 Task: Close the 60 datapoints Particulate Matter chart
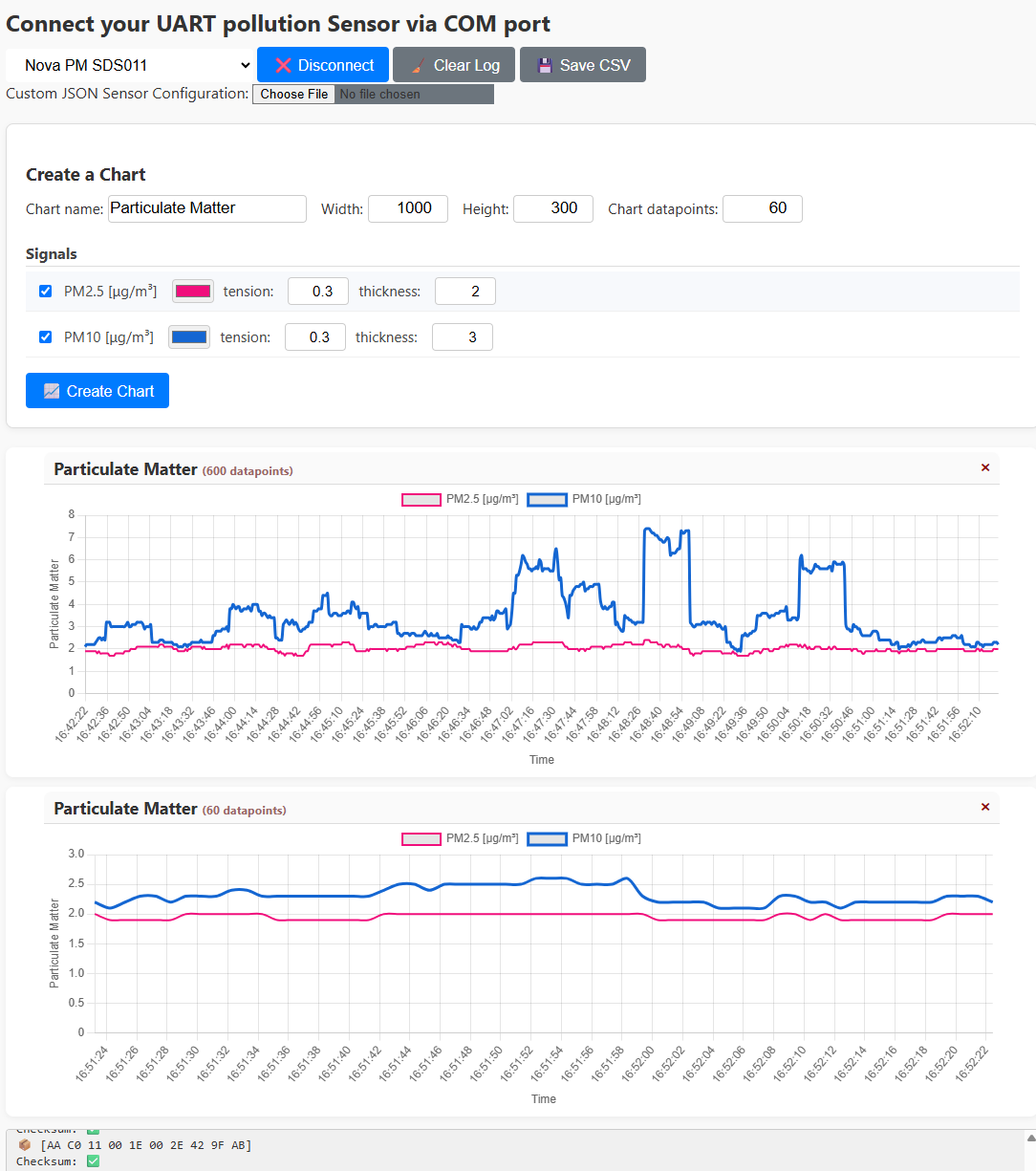(x=985, y=807)
